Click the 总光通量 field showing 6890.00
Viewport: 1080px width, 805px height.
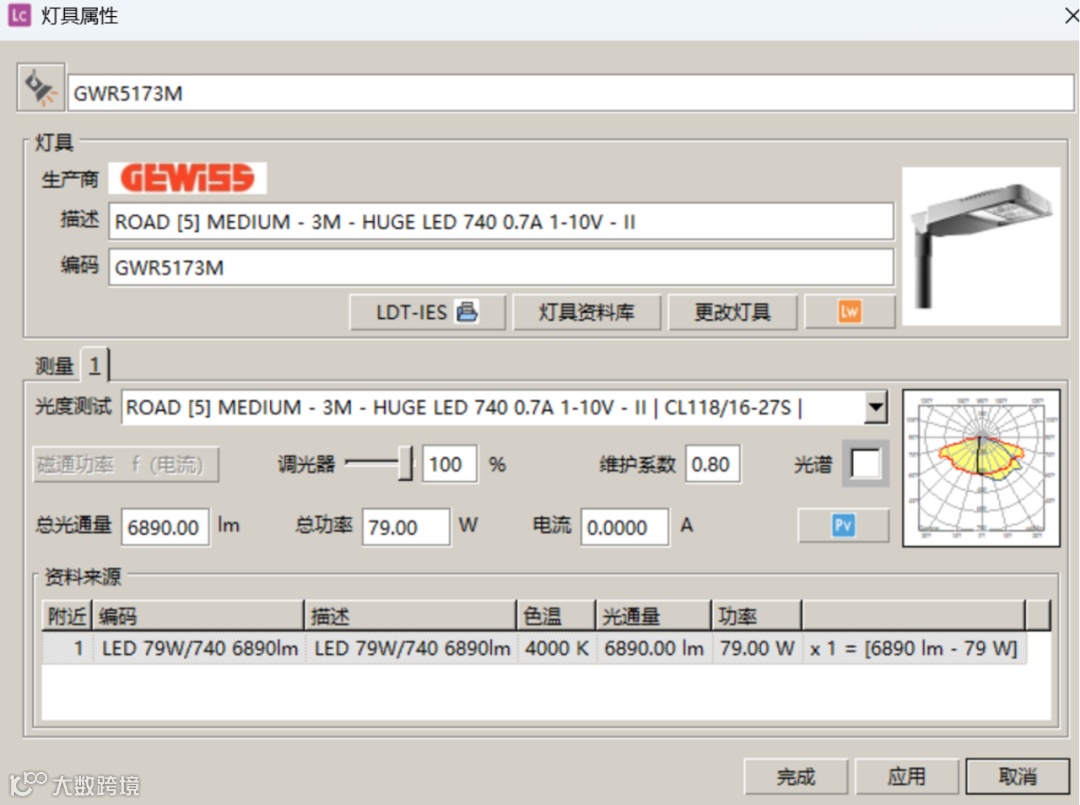coord(165,527)
